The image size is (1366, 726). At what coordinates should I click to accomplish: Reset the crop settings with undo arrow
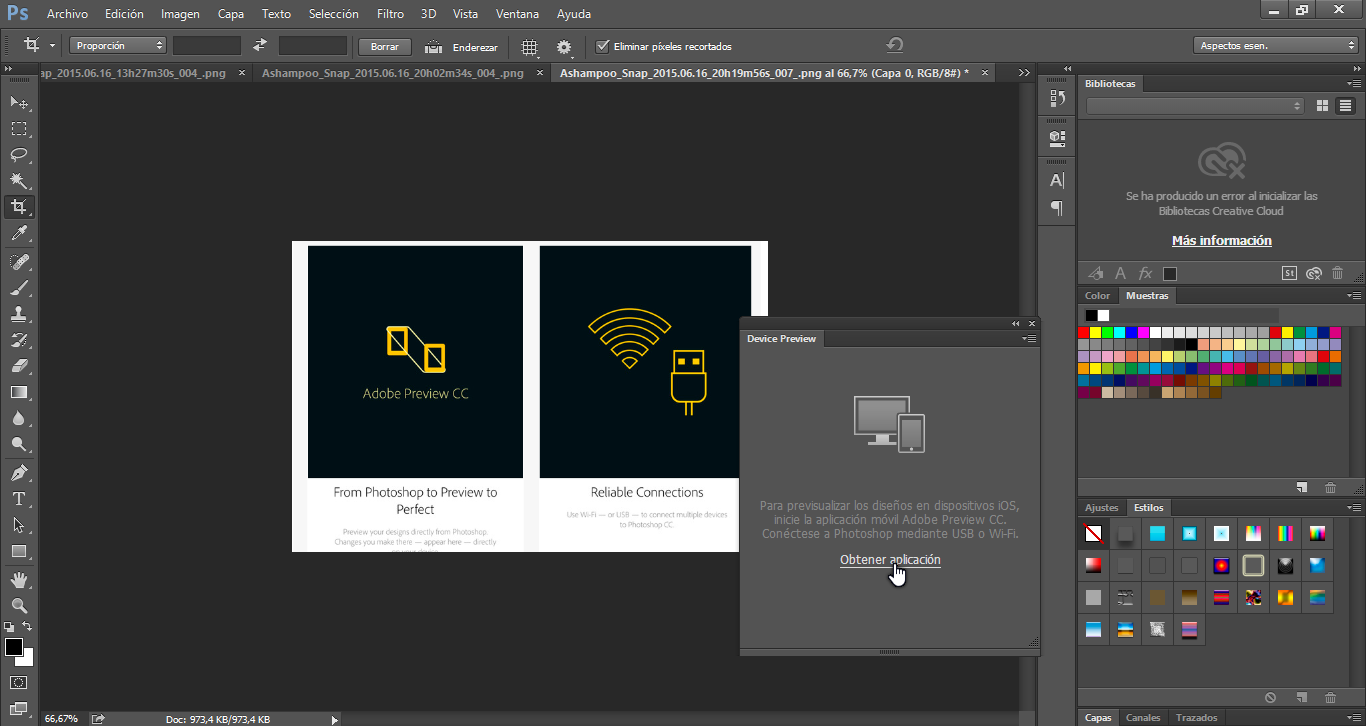click(895, 45)
